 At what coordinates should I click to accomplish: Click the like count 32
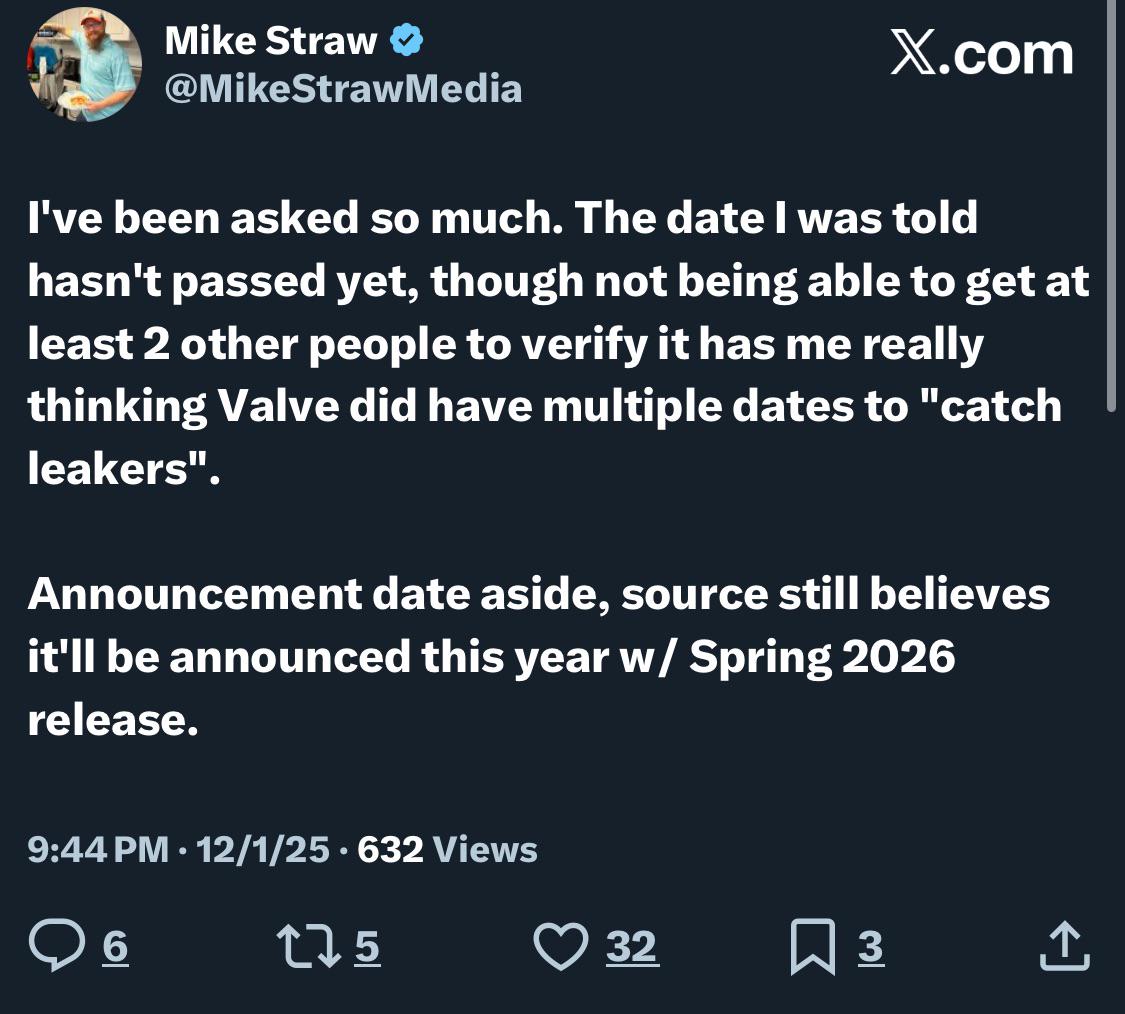(x=632, y=946)
